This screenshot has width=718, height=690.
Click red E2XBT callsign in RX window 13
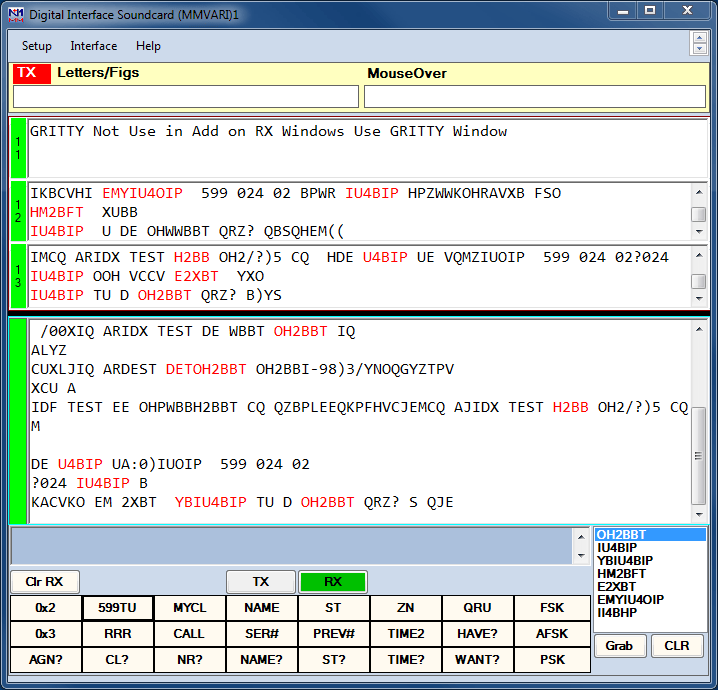click(196, 277)
